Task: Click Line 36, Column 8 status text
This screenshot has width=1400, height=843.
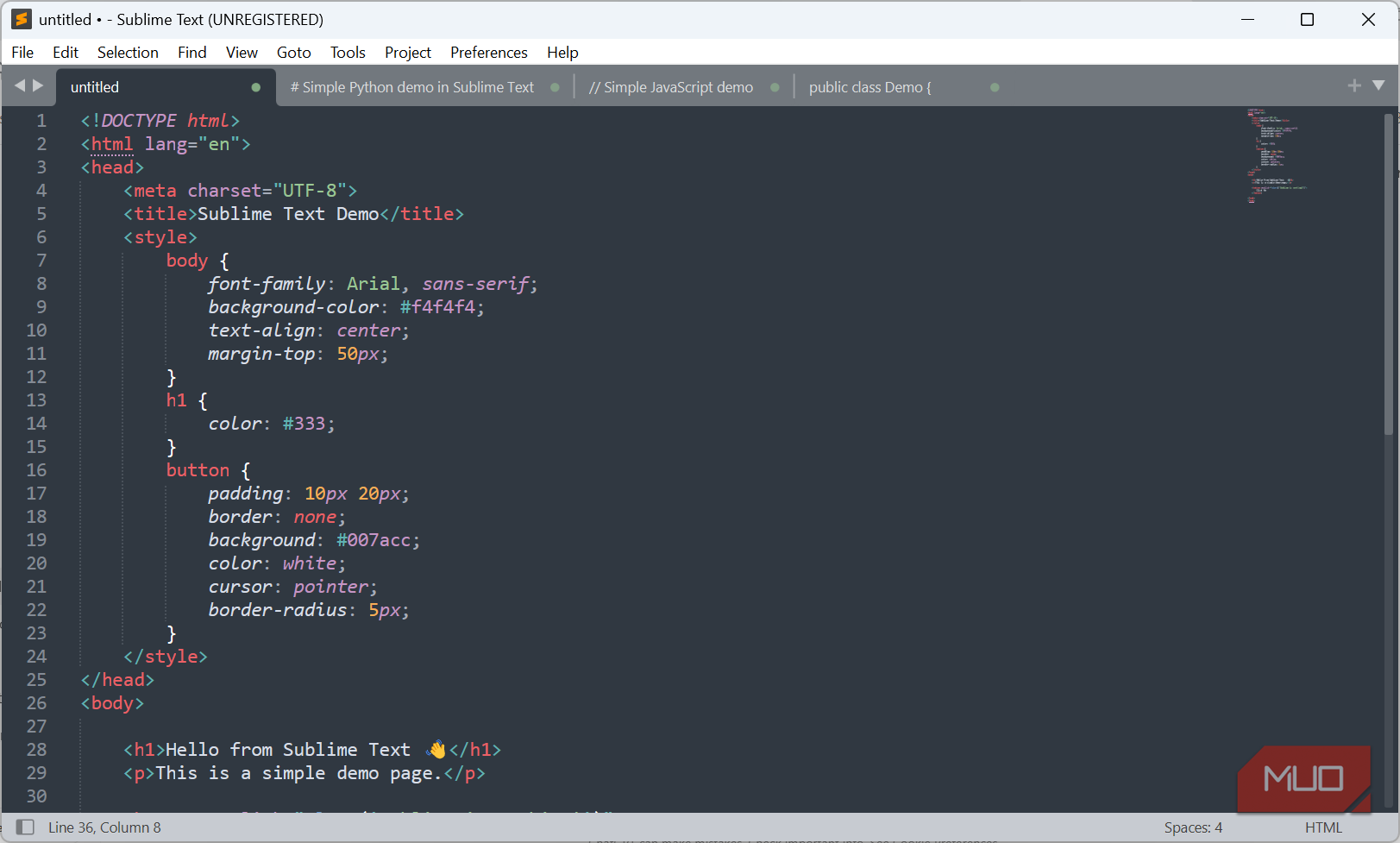Action: click(104, 827)
